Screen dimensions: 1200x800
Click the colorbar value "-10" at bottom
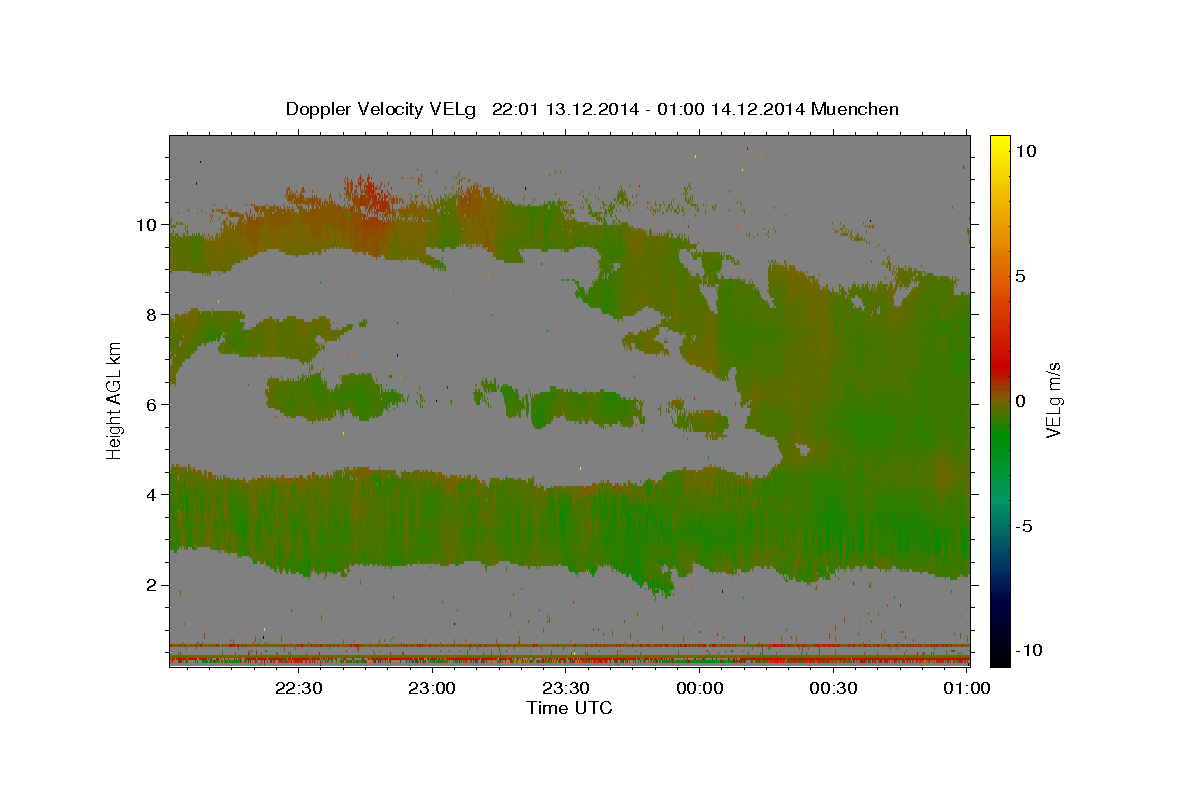pyautogui.click(x=1028, y=651)
